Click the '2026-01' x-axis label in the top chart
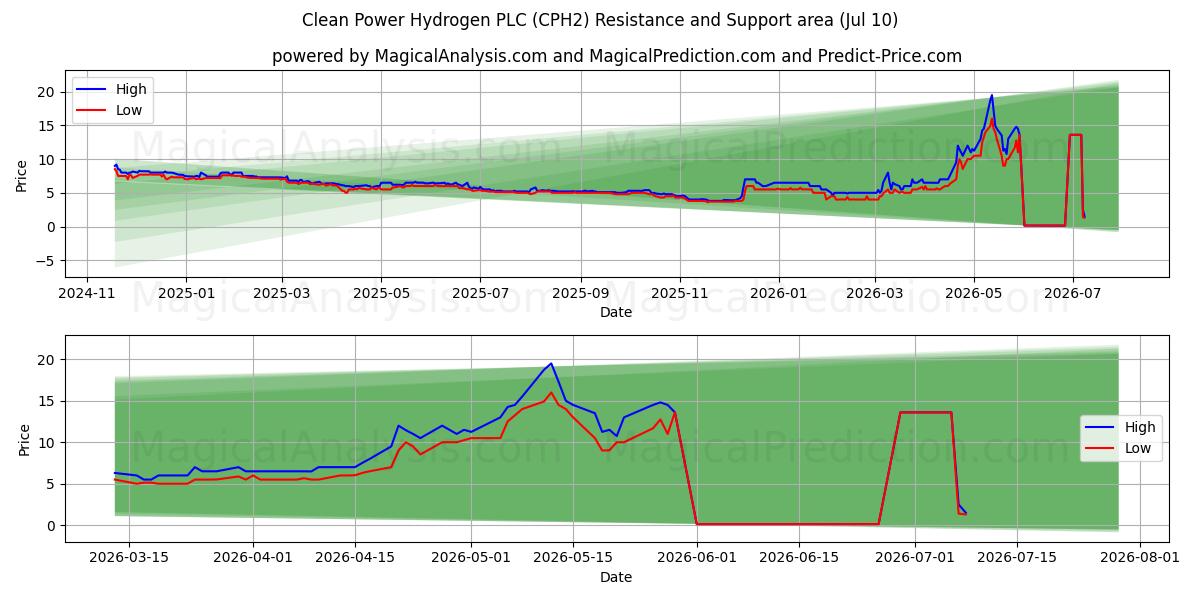Image resolution: width=1200 pixels, height=600 pixels. tap(779, 294)
